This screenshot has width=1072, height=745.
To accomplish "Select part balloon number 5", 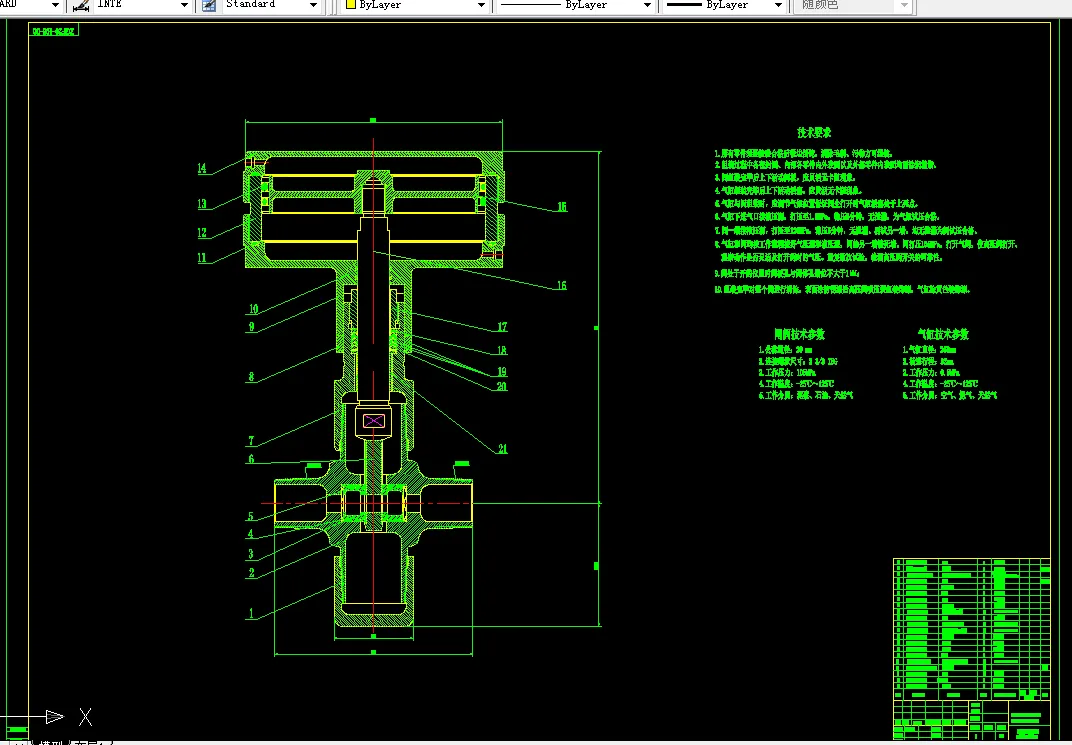I will (x=251, y=516).
